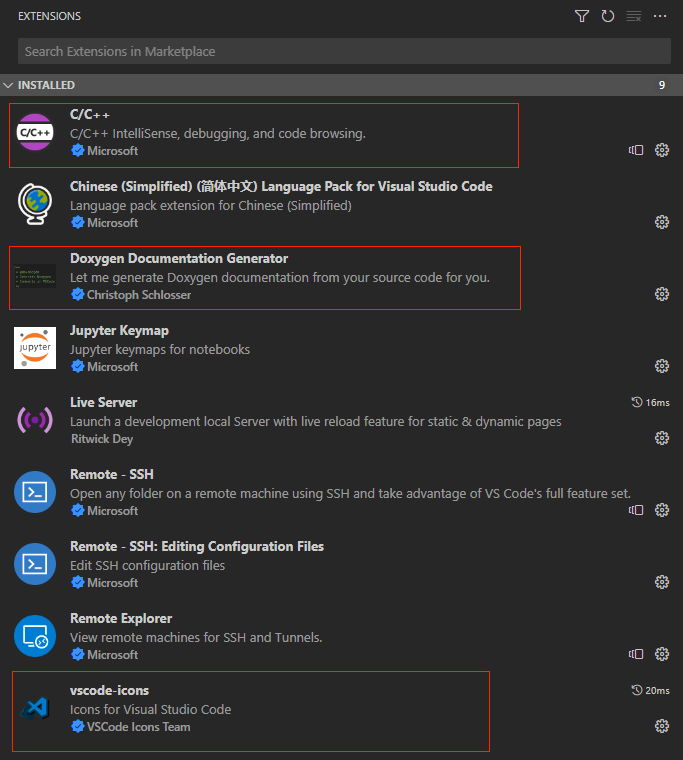
Task: Click Microsoft publisher under Jupyter Keymap
Action: tap(112, 367)
